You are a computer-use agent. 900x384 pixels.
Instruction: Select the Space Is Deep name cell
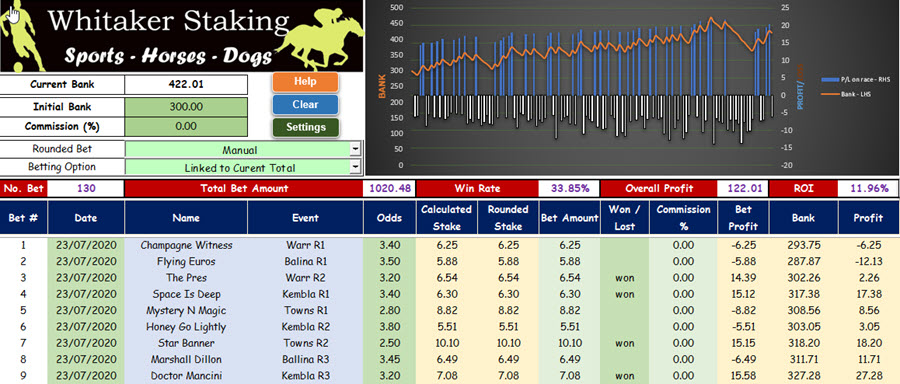186,294
